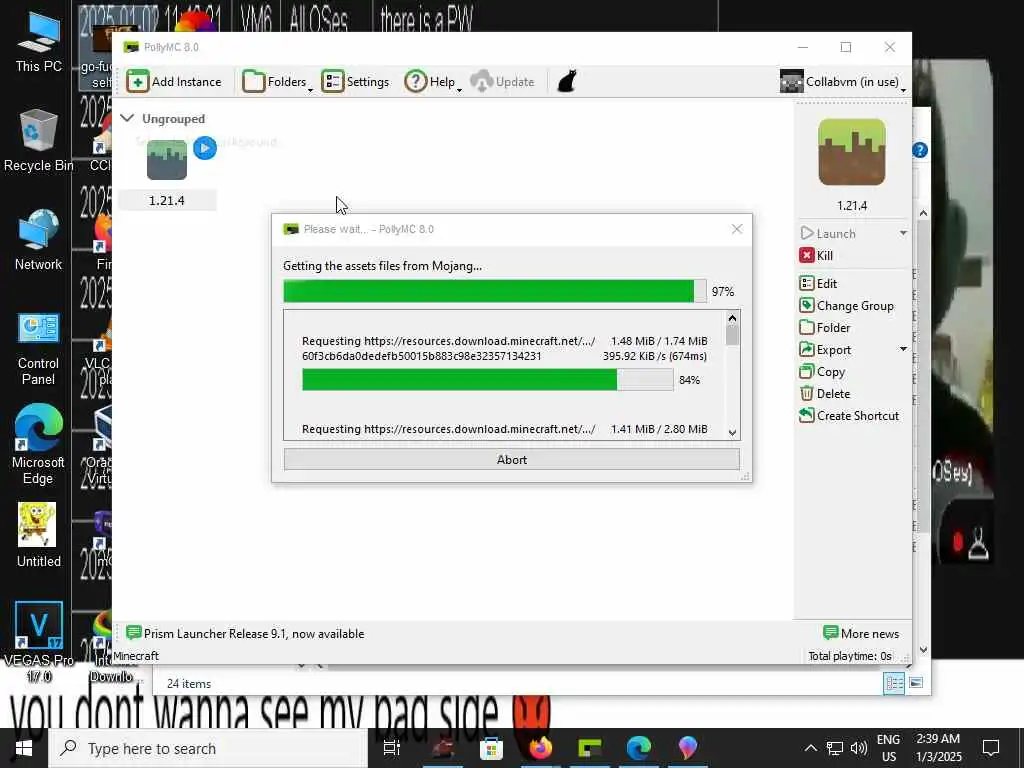The height and width of the screenshot is (768, 1024).
Task: Click the Launch button in the sidebar
Action: 828,233
